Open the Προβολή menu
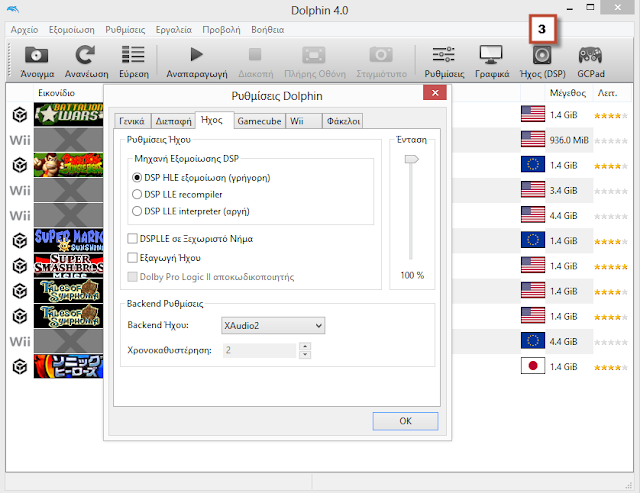Viewport: 640px width, 493px height. point(221,30)
